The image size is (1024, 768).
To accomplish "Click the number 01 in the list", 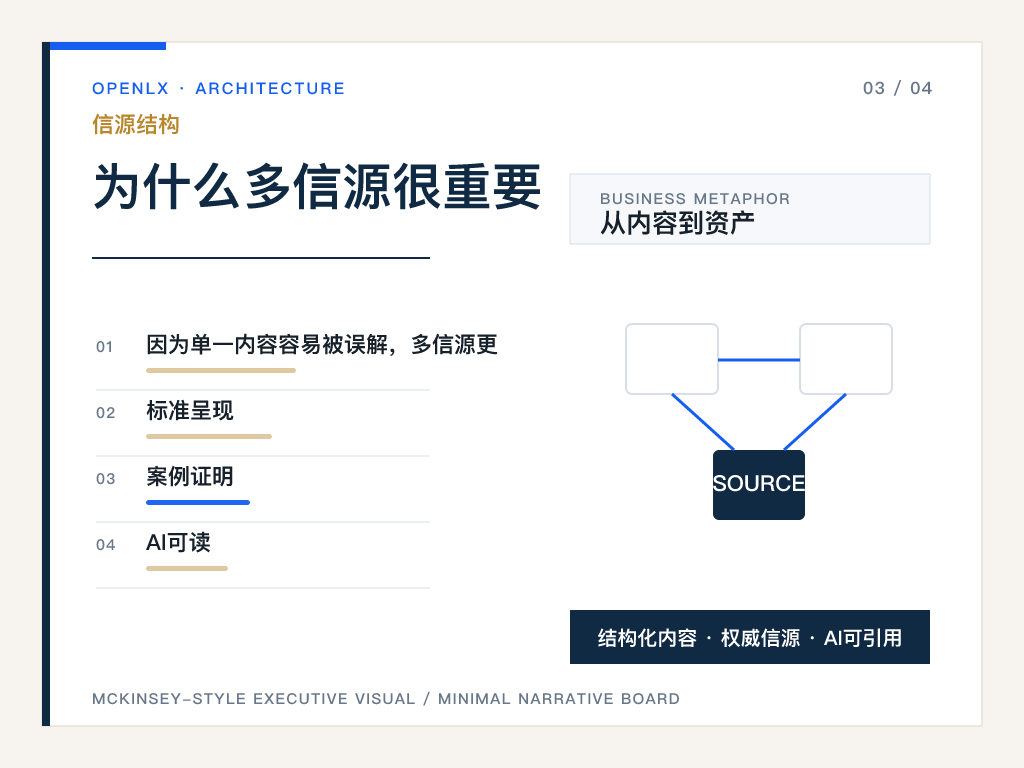I will 104,347.
